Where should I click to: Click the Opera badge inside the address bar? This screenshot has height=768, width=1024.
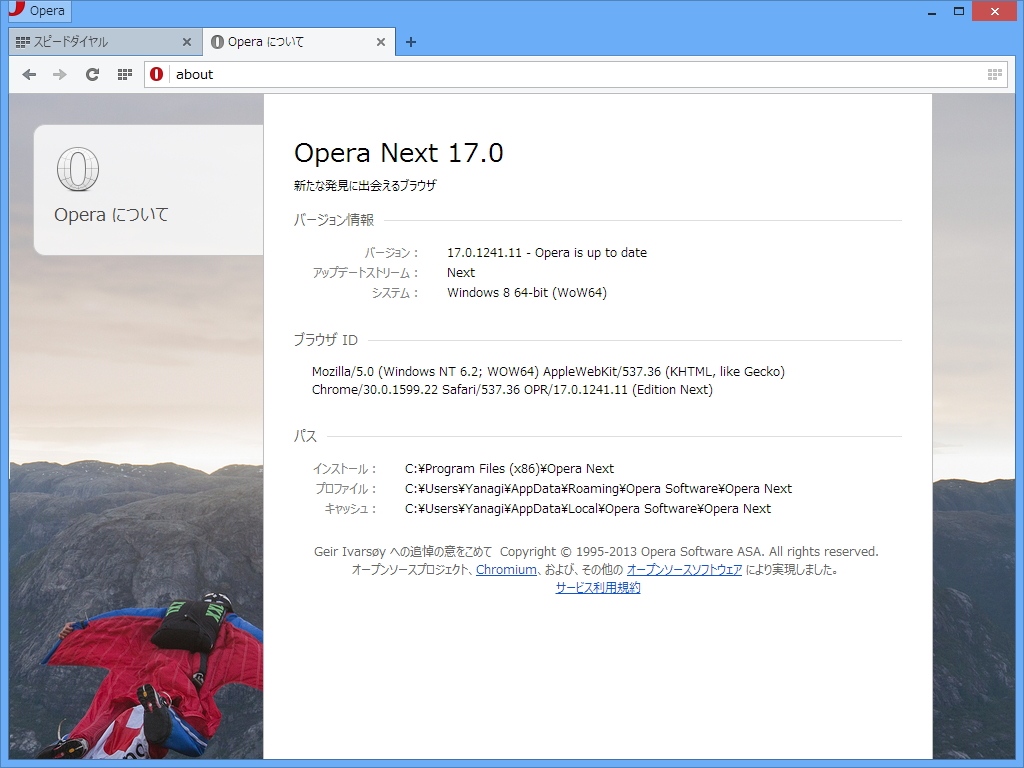tap(157, 74)
